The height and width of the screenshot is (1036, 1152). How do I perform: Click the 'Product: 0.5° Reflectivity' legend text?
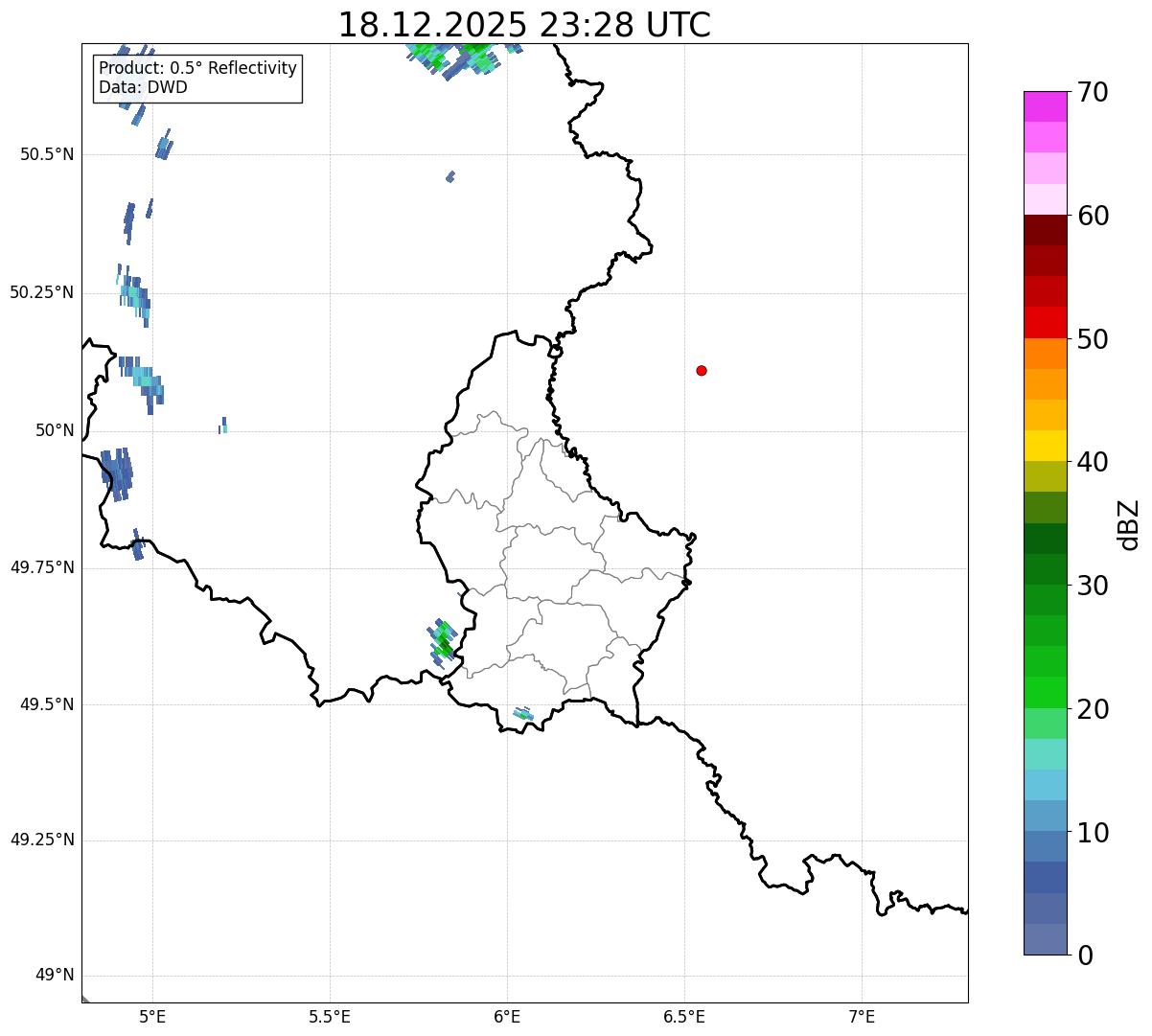click(x=197, y=69)
